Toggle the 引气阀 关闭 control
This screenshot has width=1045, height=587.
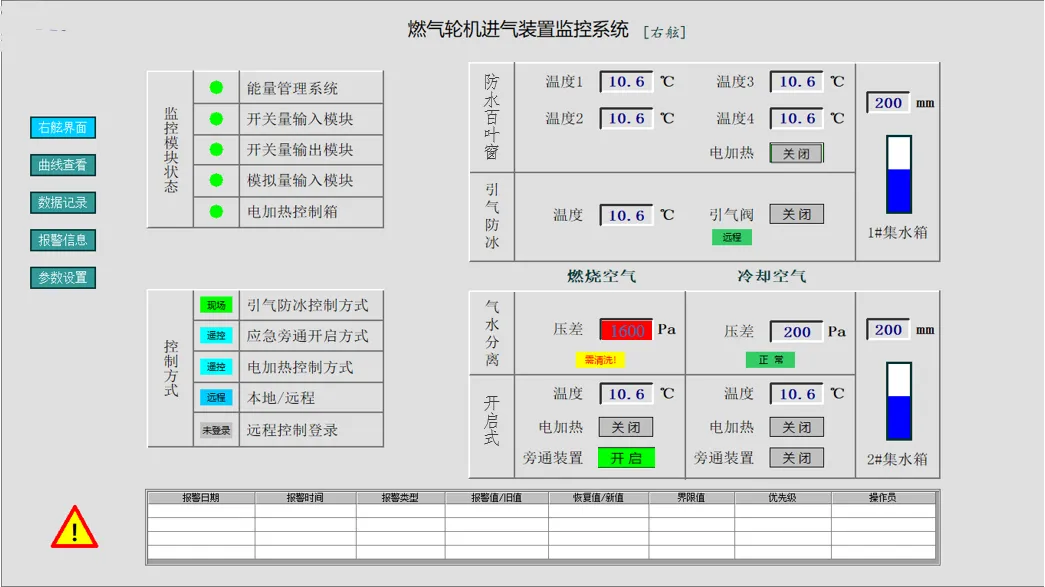pos(795,213)
